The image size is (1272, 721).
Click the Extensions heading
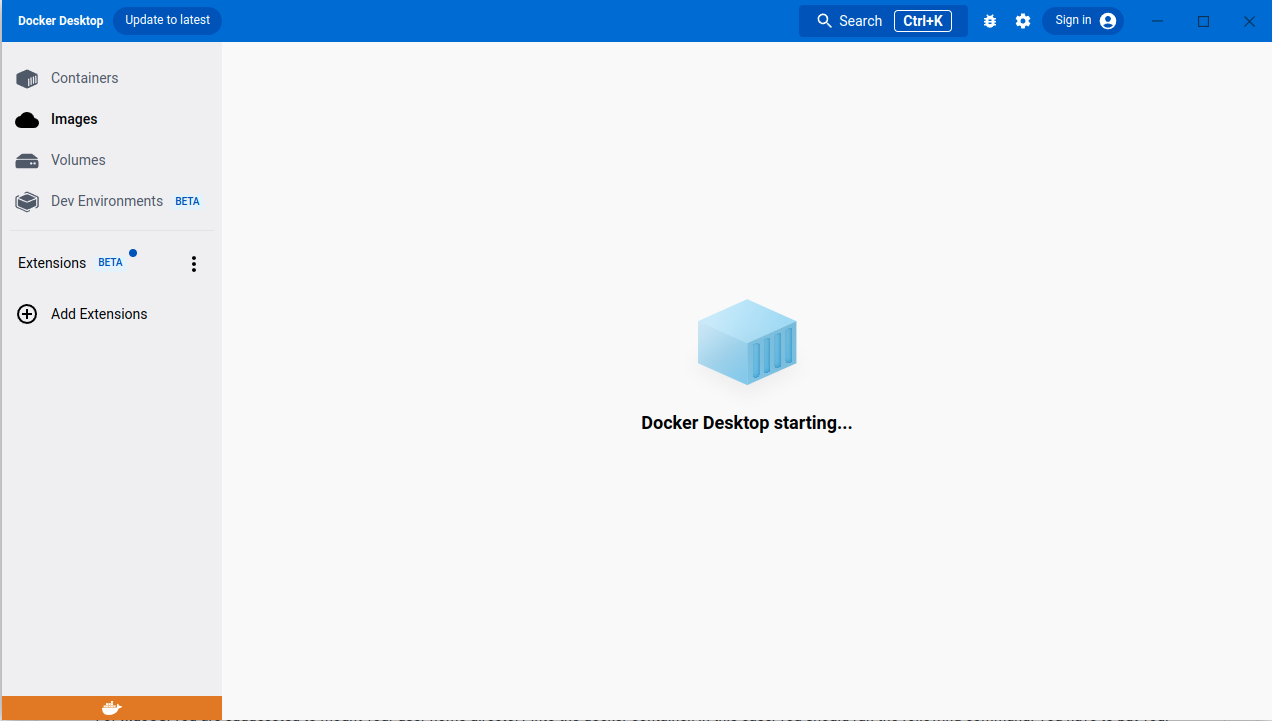pyautogui.click(x=52, y=263)
